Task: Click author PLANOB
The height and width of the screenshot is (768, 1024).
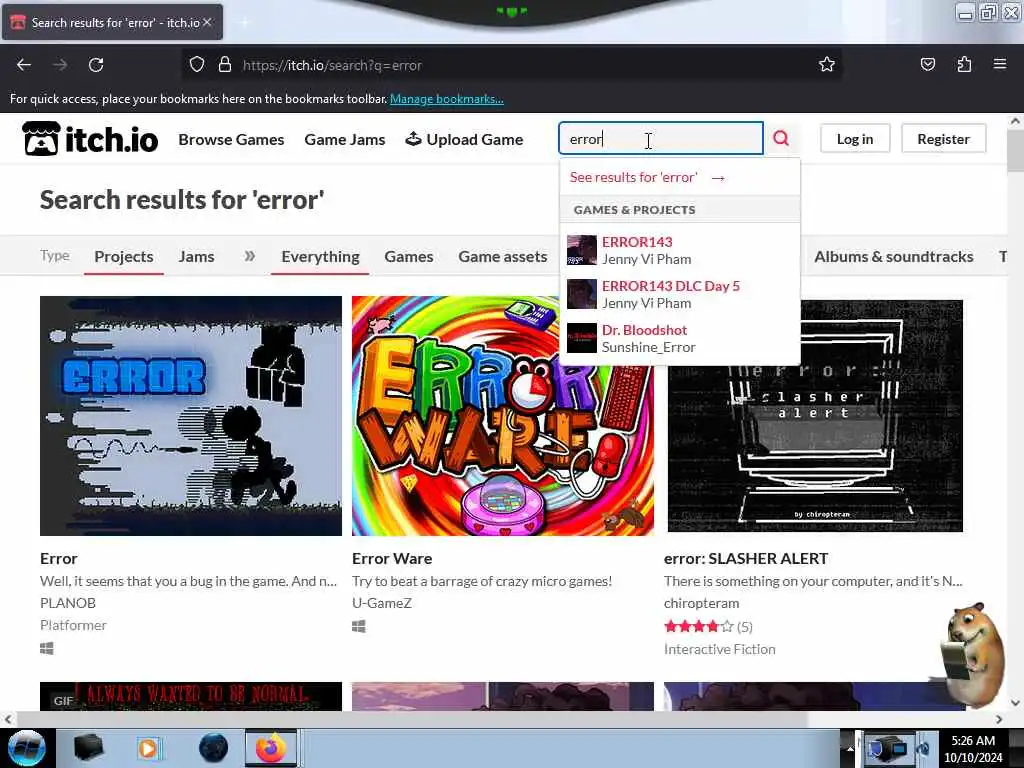Action: click(x=68, y=603)
